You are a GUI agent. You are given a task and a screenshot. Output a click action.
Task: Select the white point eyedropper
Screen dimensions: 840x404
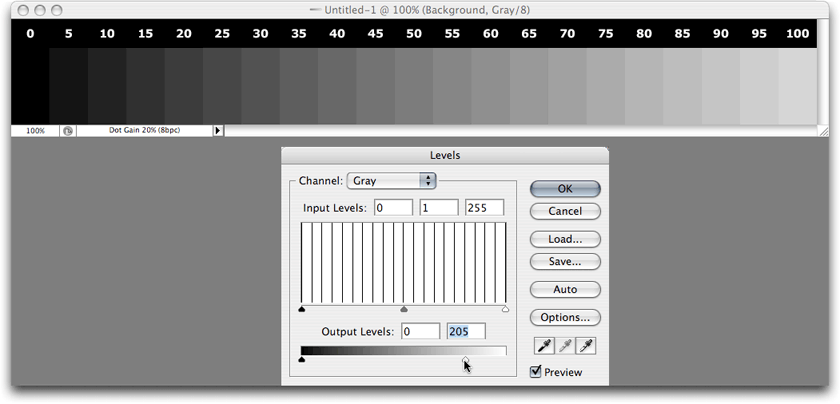coord(586,346)
